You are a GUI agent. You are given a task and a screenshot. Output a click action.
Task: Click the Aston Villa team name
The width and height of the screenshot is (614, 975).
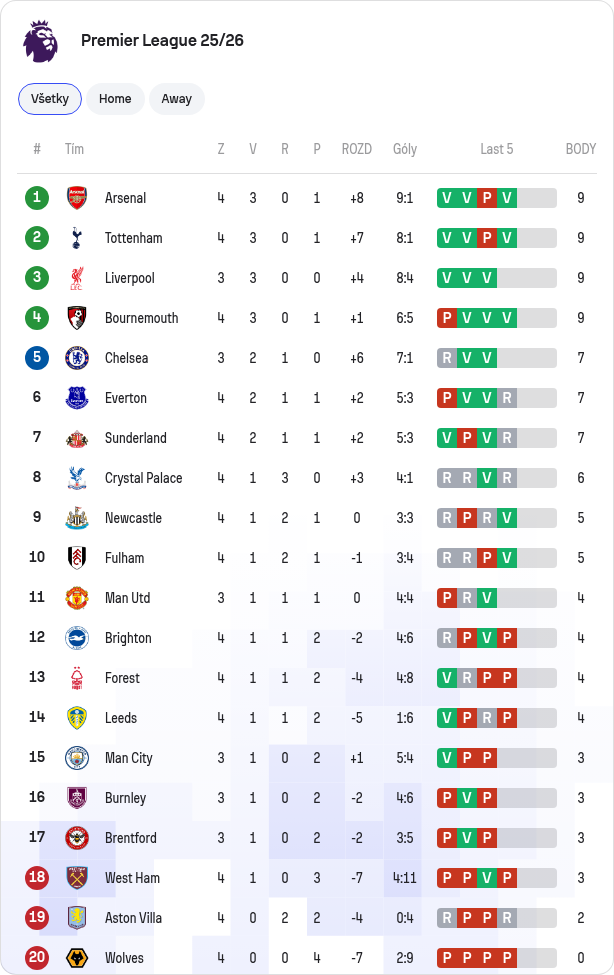[x=133, y=918]
